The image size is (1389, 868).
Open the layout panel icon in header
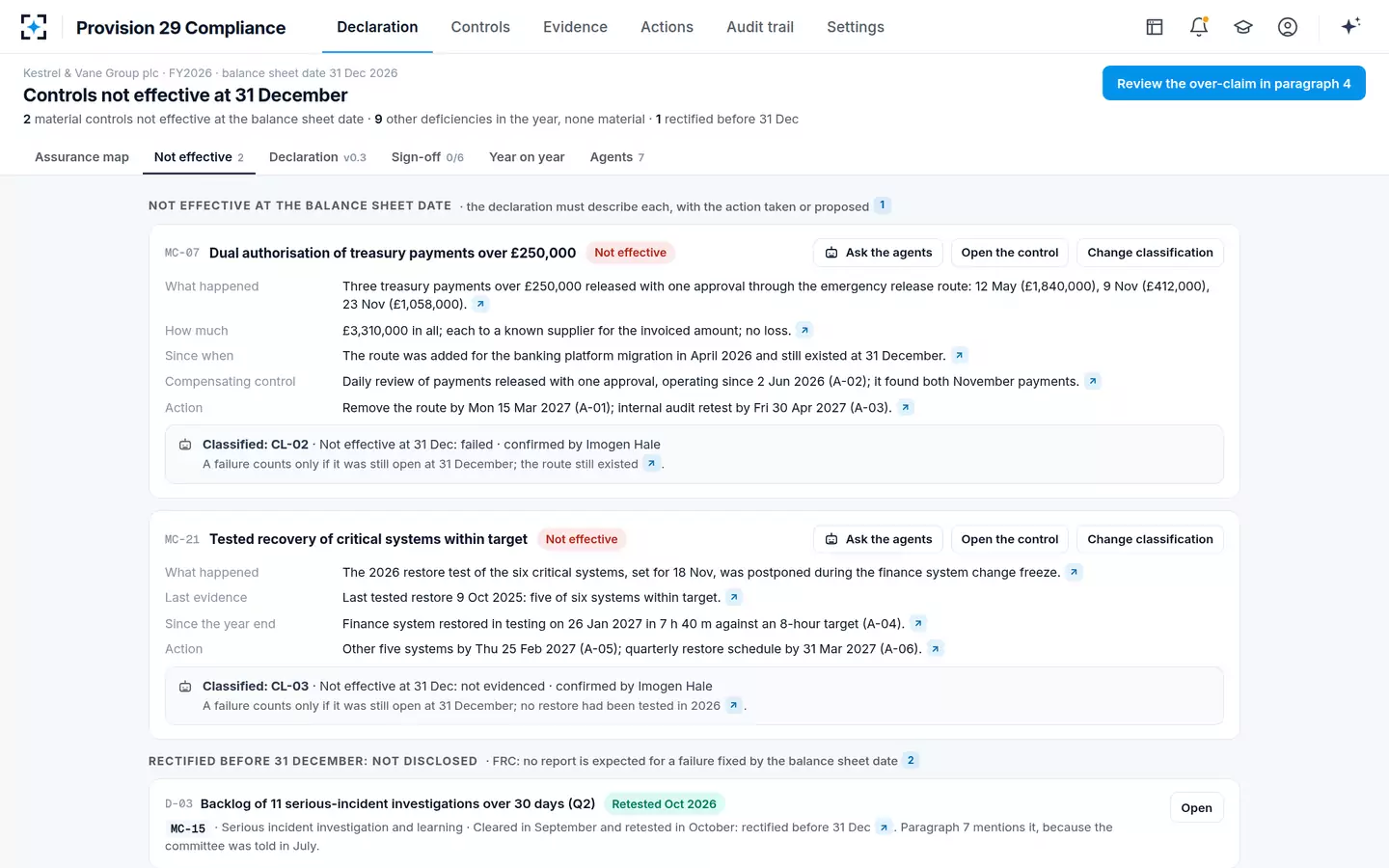pyautogui.click(x=1155, y=27)
